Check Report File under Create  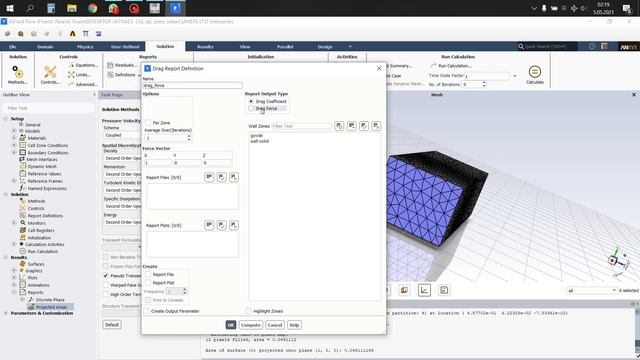148,274
